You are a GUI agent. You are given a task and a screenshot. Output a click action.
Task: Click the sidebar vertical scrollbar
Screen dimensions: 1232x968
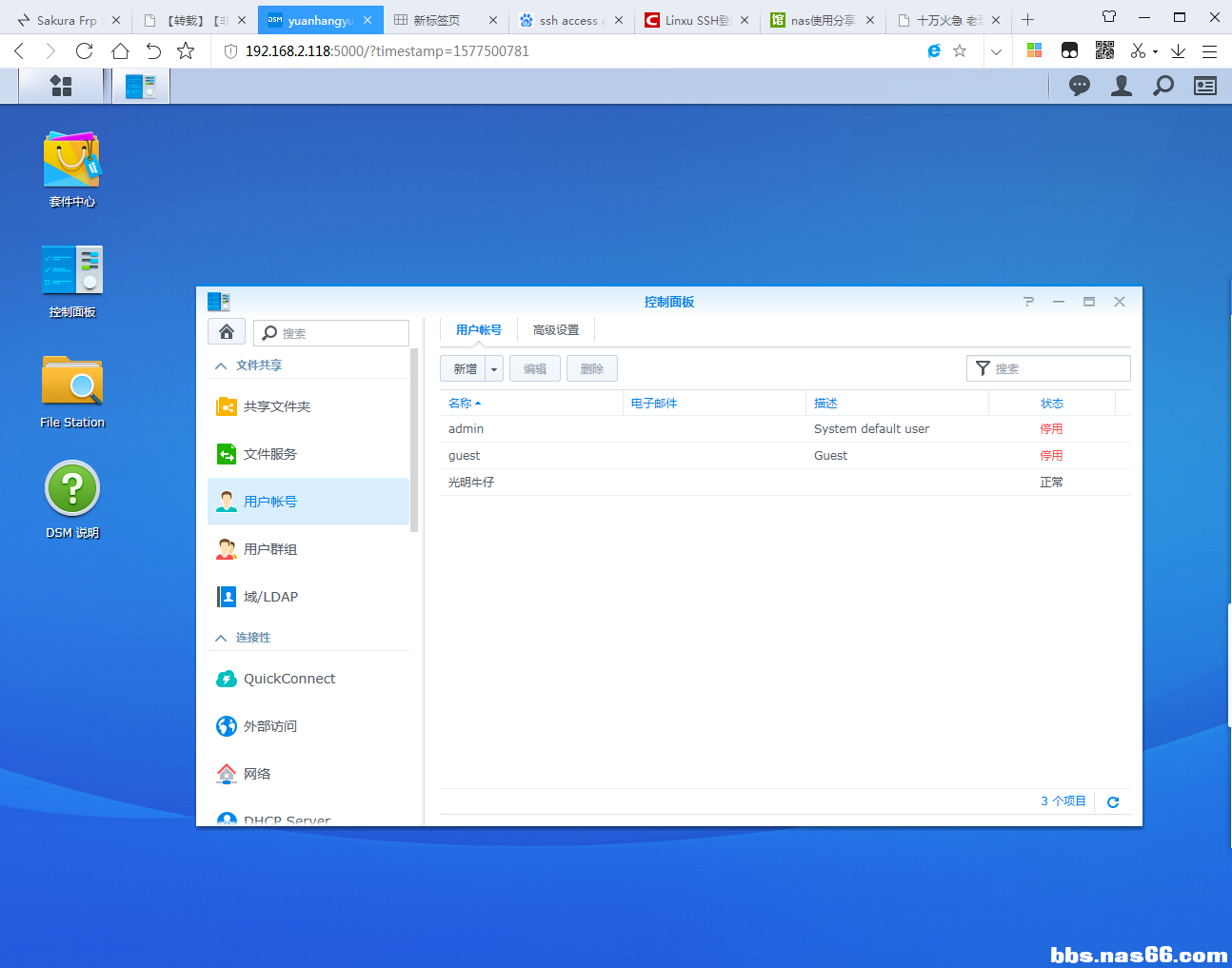414,440
